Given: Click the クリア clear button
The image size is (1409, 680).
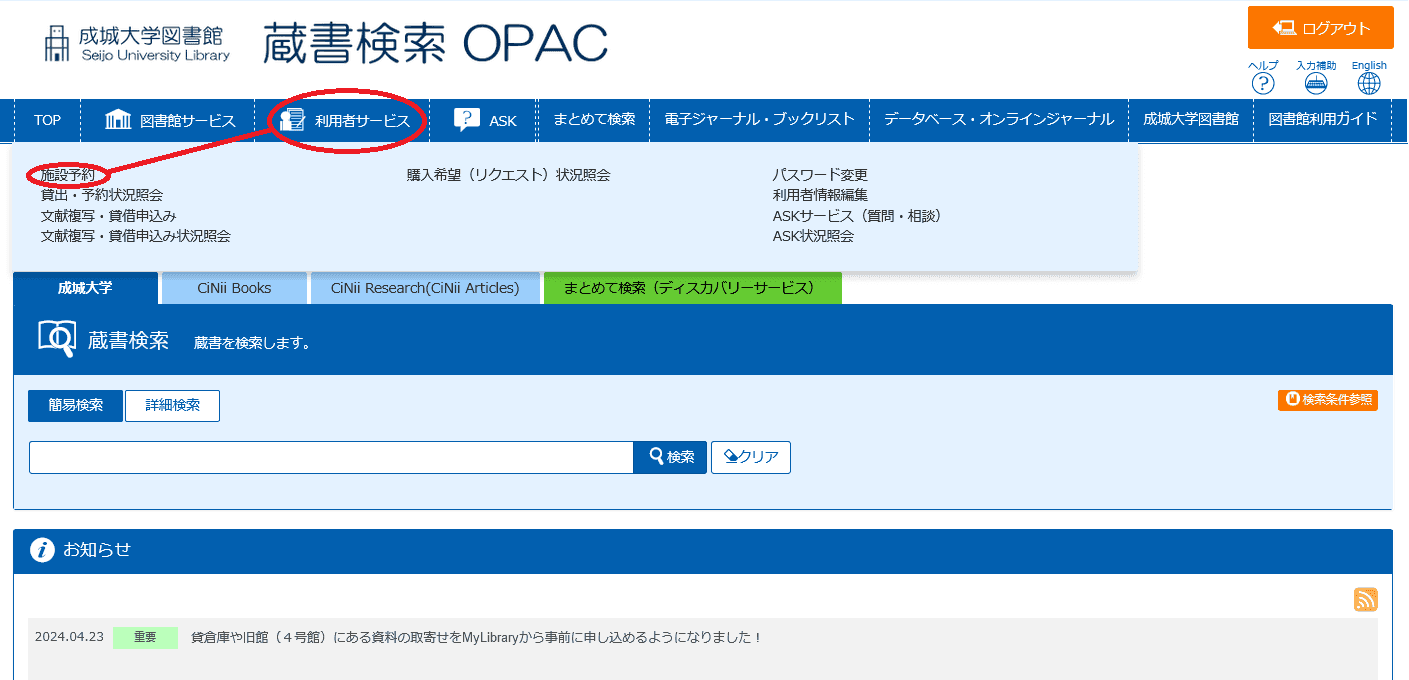Looking at the screenshot, I should 750,457.
